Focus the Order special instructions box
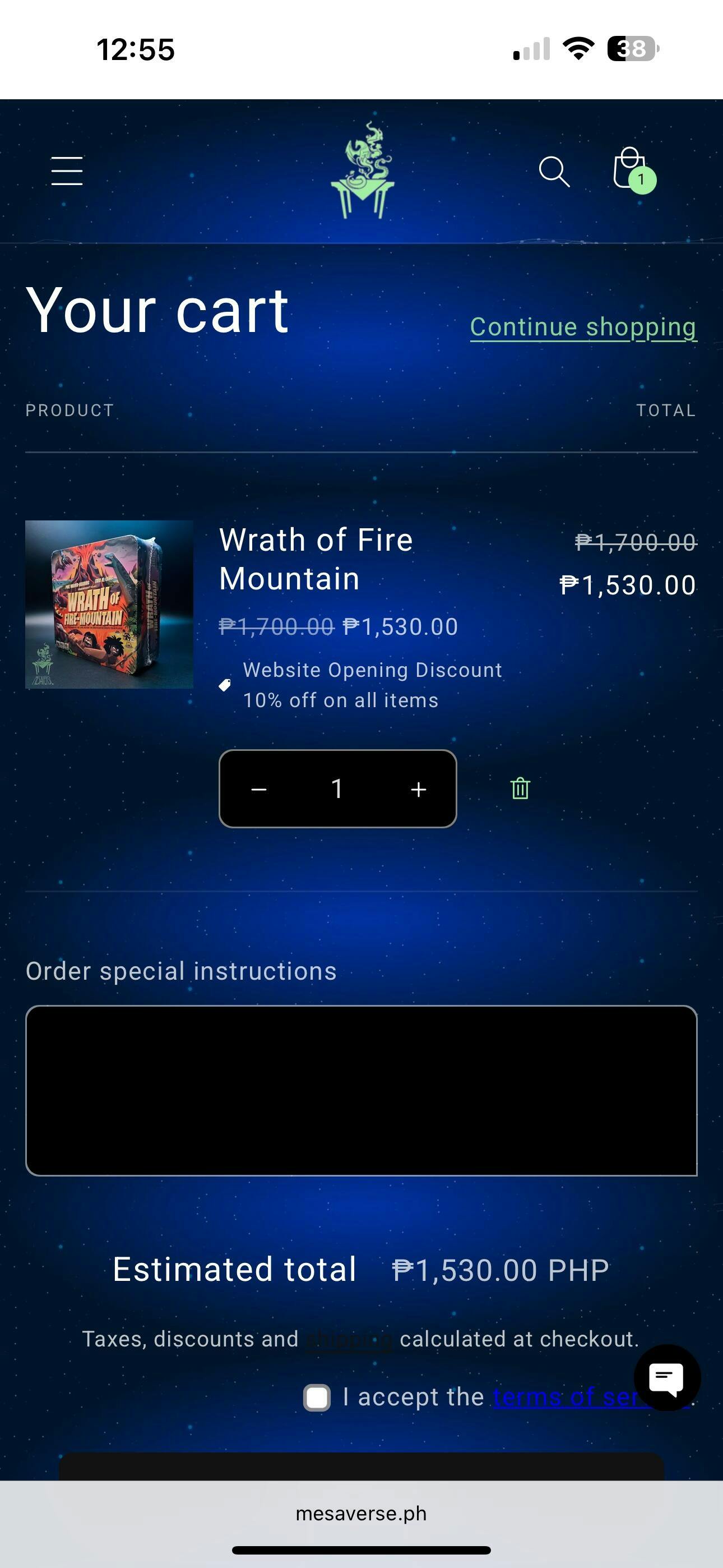 pyautogui.click(x=361, y=1091)
